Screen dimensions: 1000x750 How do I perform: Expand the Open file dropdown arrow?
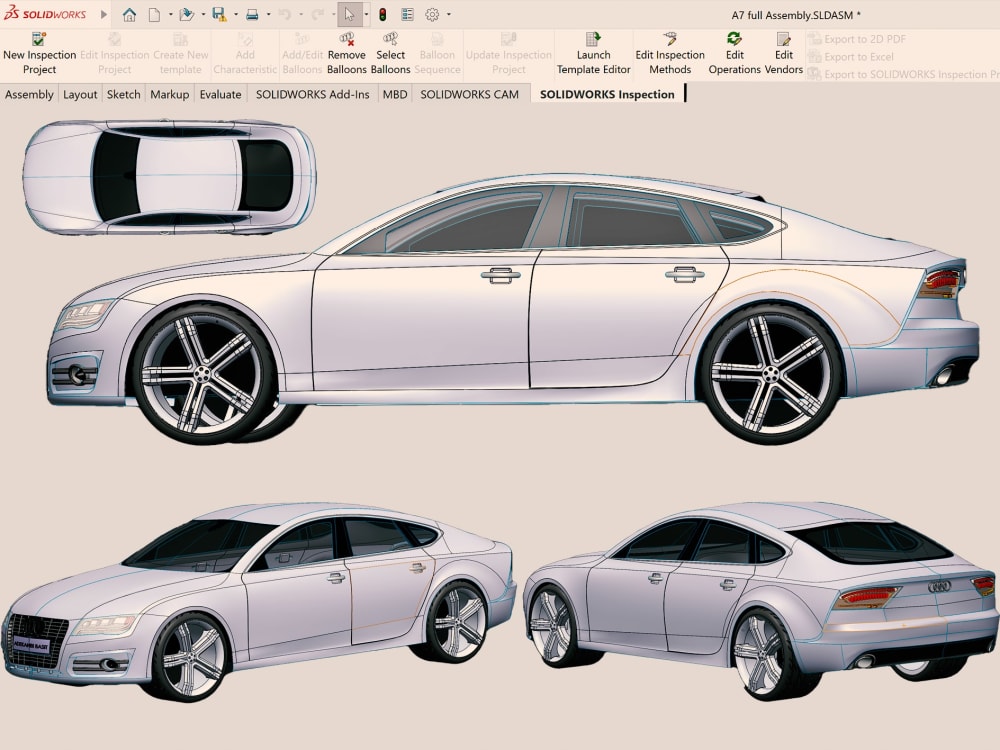tap(203, 14)
